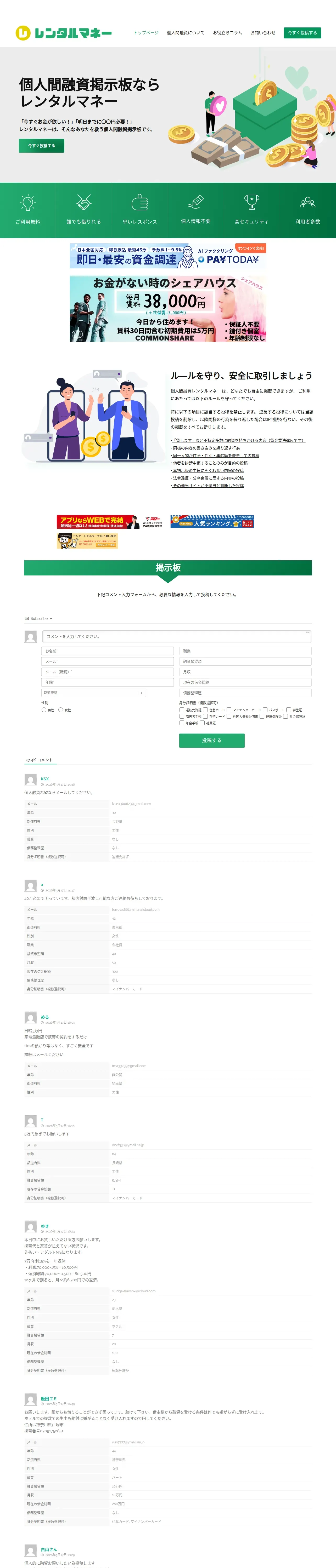Click the 債務整理歴 input field
Screen dimensions: 336x1568
click(x=245, y=693)
